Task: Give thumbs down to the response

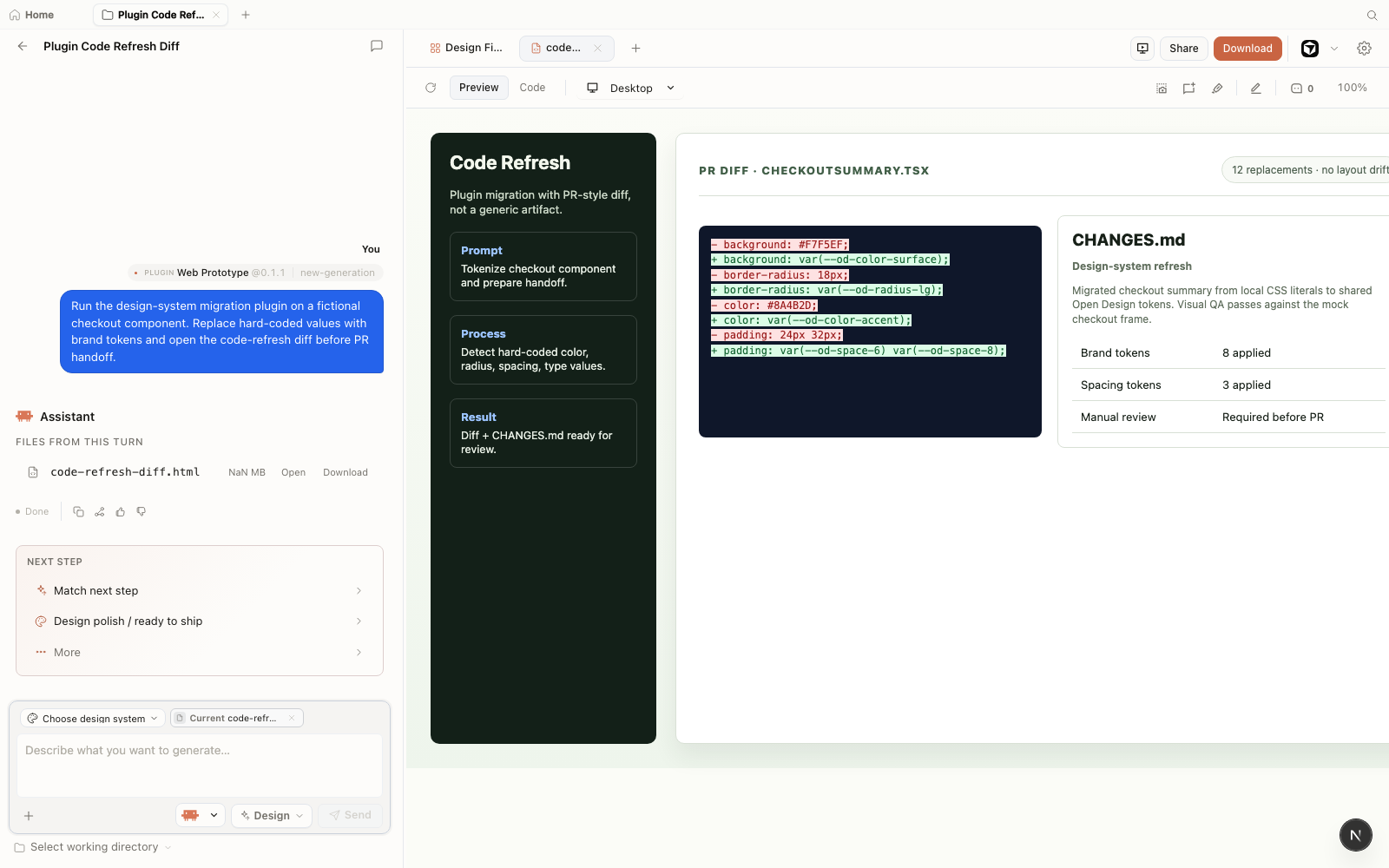Action: coord(141,512)
